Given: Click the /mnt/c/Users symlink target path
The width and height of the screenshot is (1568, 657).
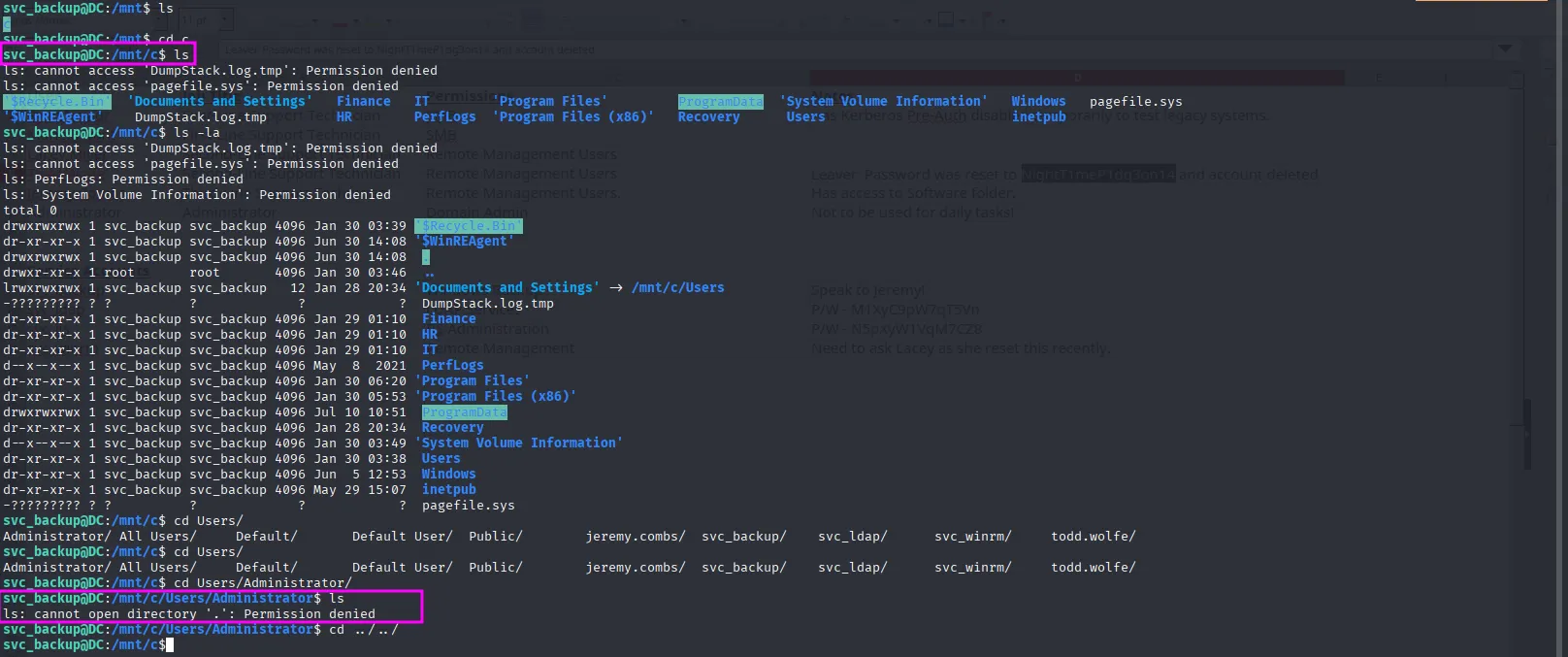Looking at the screenshot, I should click(677, 288).
